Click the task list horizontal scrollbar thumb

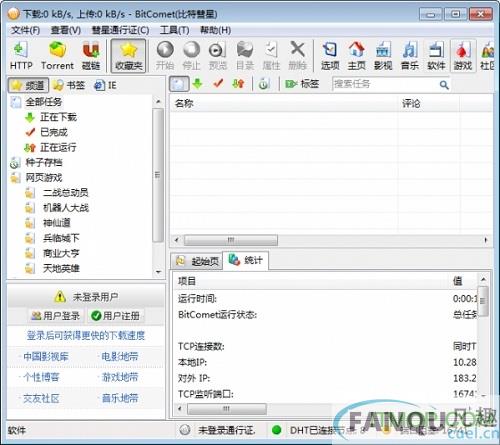[231, 240]
